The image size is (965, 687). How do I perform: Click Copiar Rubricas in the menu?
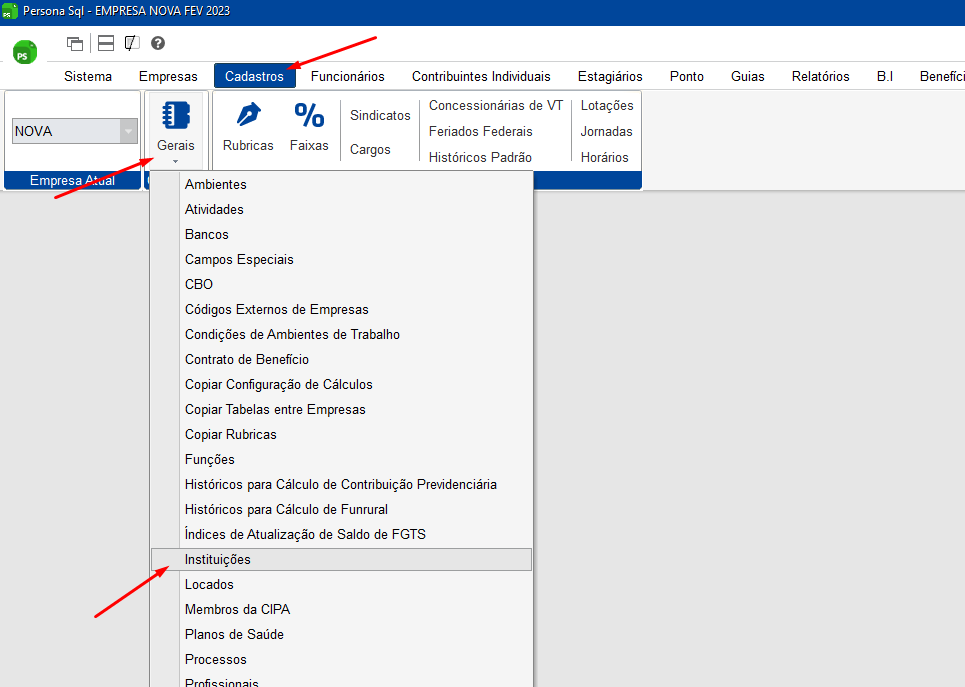pyautogui.click(x=231, y=434)
